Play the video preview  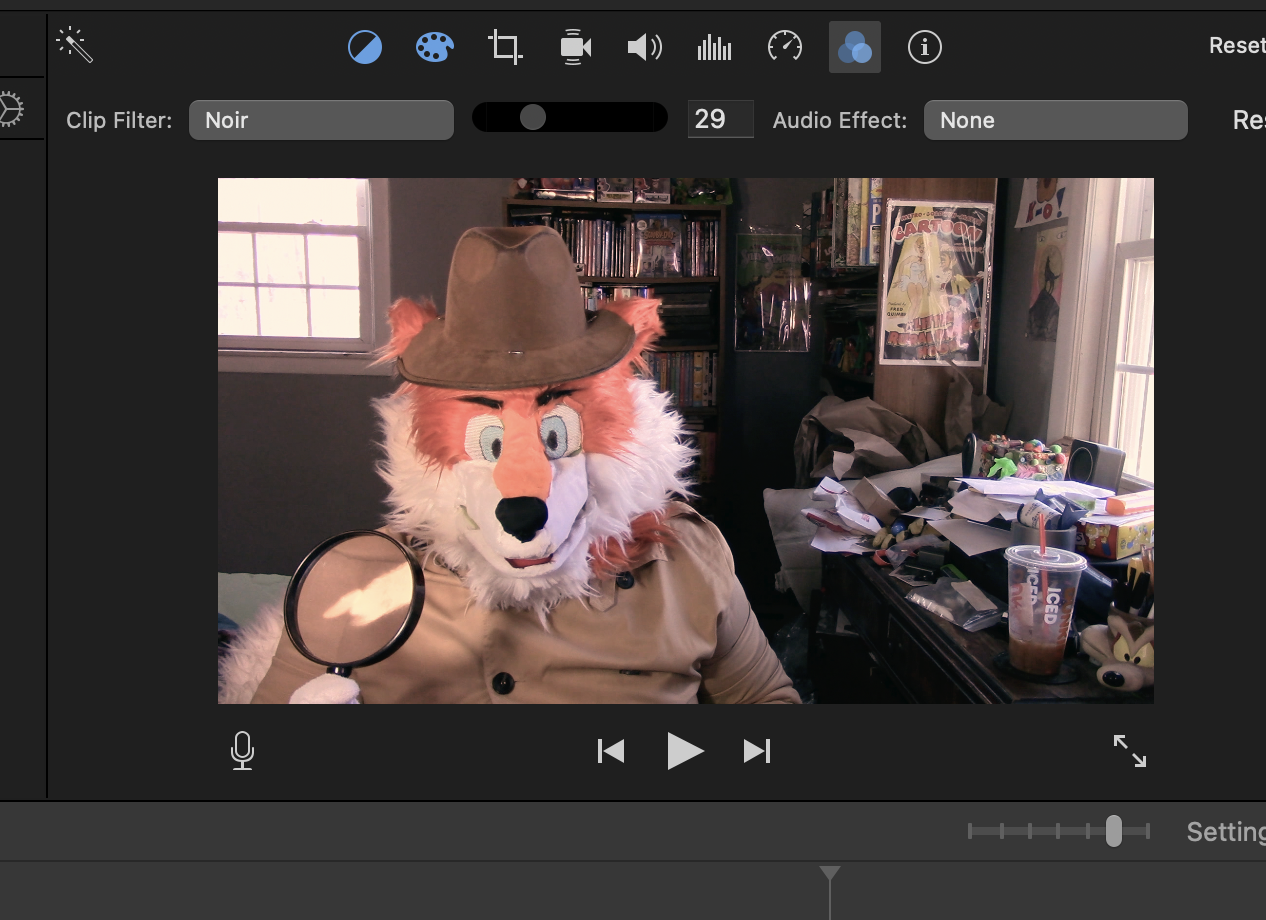pyautogui.click(x=685, y=751)
